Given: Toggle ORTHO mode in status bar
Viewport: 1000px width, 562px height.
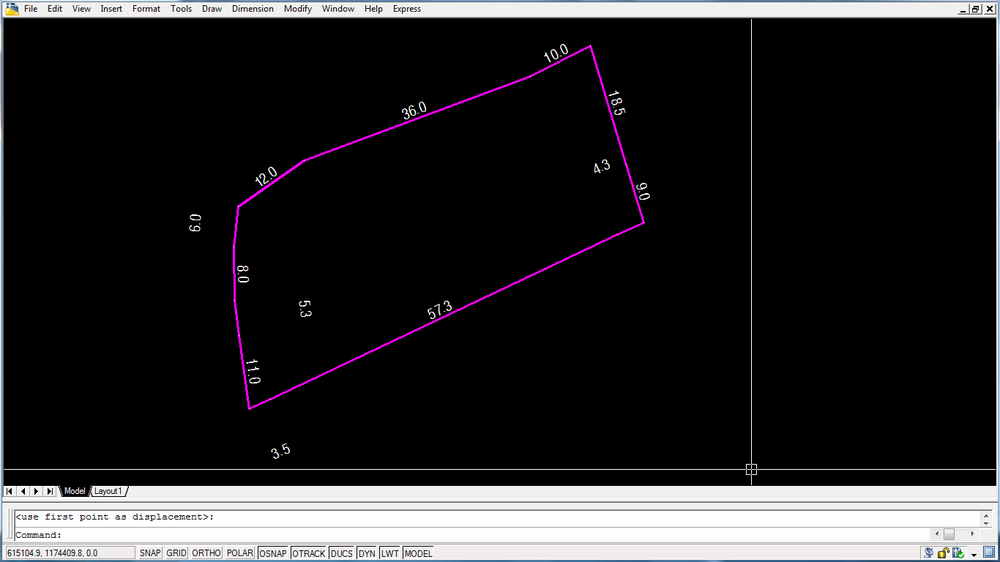Looking at the screenshot, I should click(x=206, y=553).
